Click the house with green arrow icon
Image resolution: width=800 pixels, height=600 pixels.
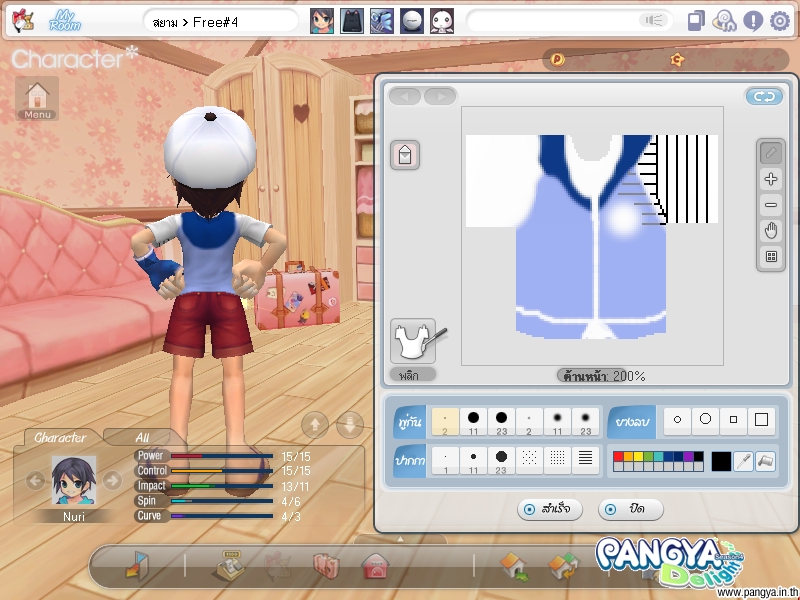click(x=514, y=567)
